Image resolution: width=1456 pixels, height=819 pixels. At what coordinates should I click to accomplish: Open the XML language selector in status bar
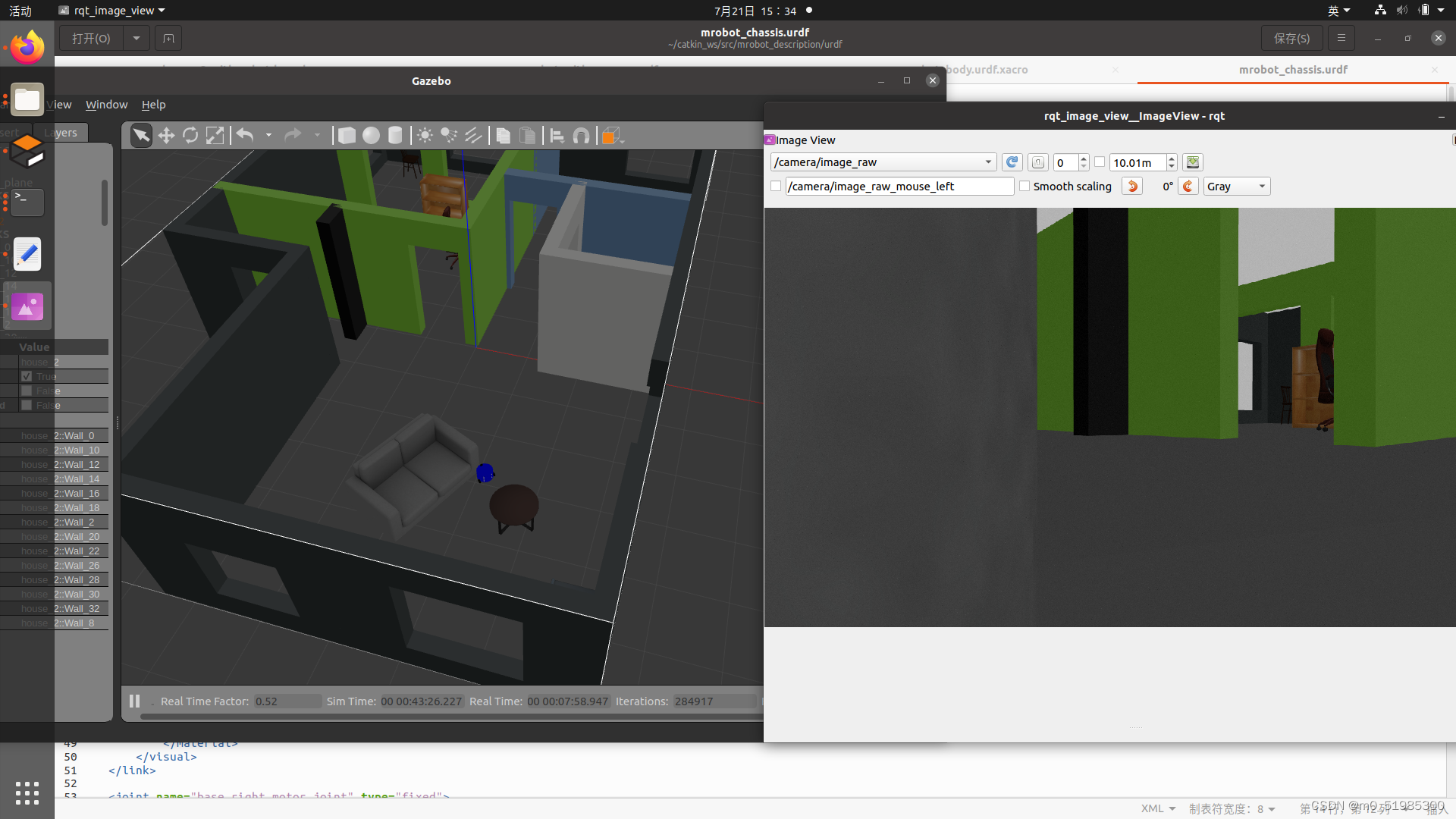point(1158,809)
